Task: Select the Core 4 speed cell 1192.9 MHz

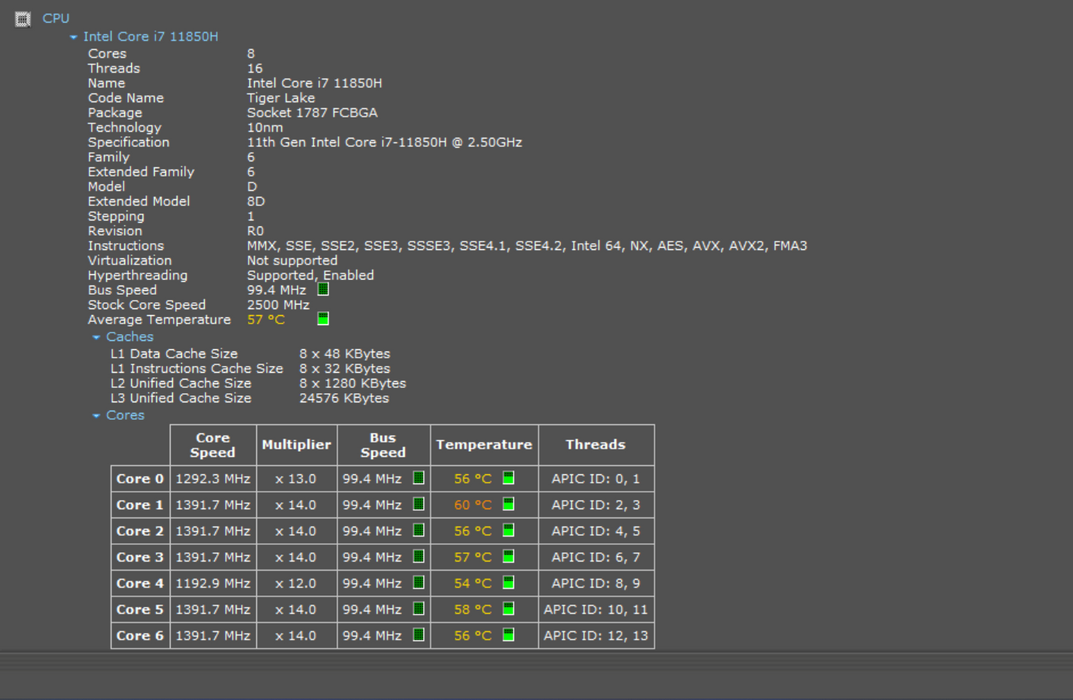Action: pos(213,584)
